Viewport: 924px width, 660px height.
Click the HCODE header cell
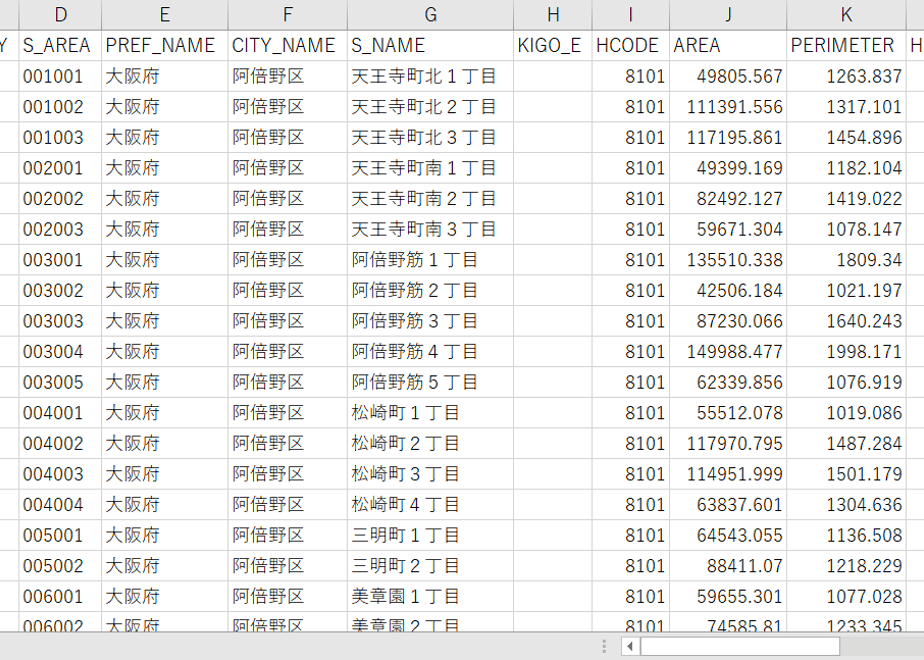tap(631, 45)
